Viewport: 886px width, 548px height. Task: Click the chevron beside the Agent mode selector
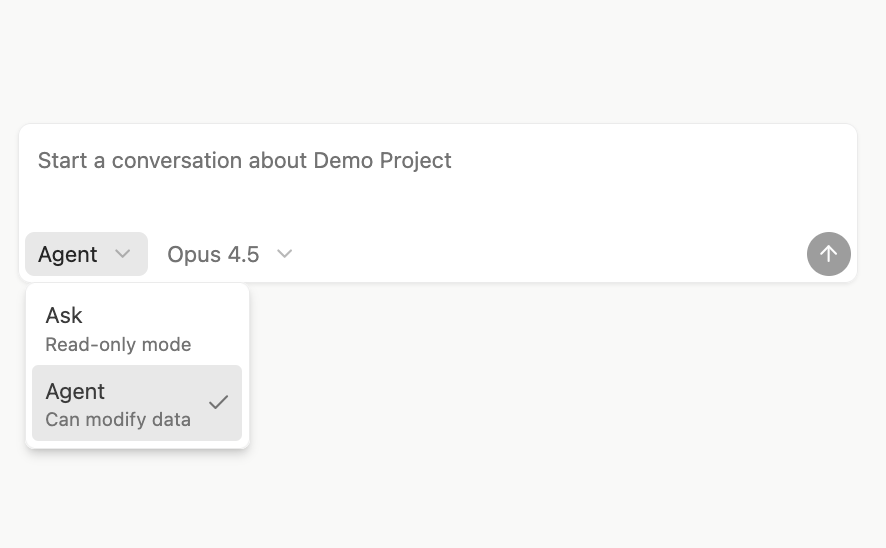coord(123,254)
